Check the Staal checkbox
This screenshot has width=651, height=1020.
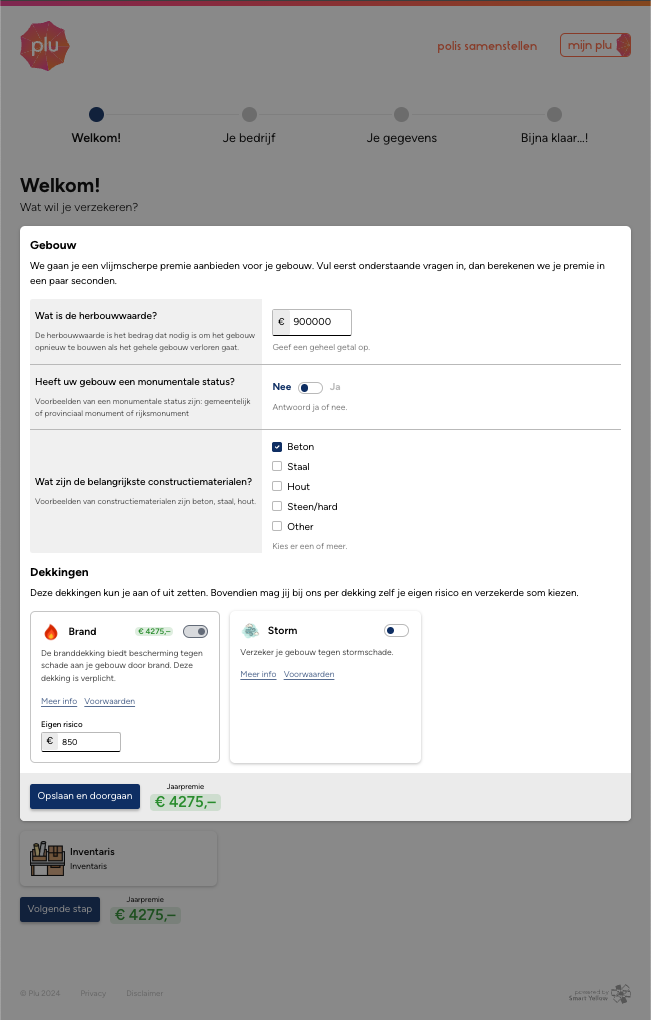(x=277, y=466)
